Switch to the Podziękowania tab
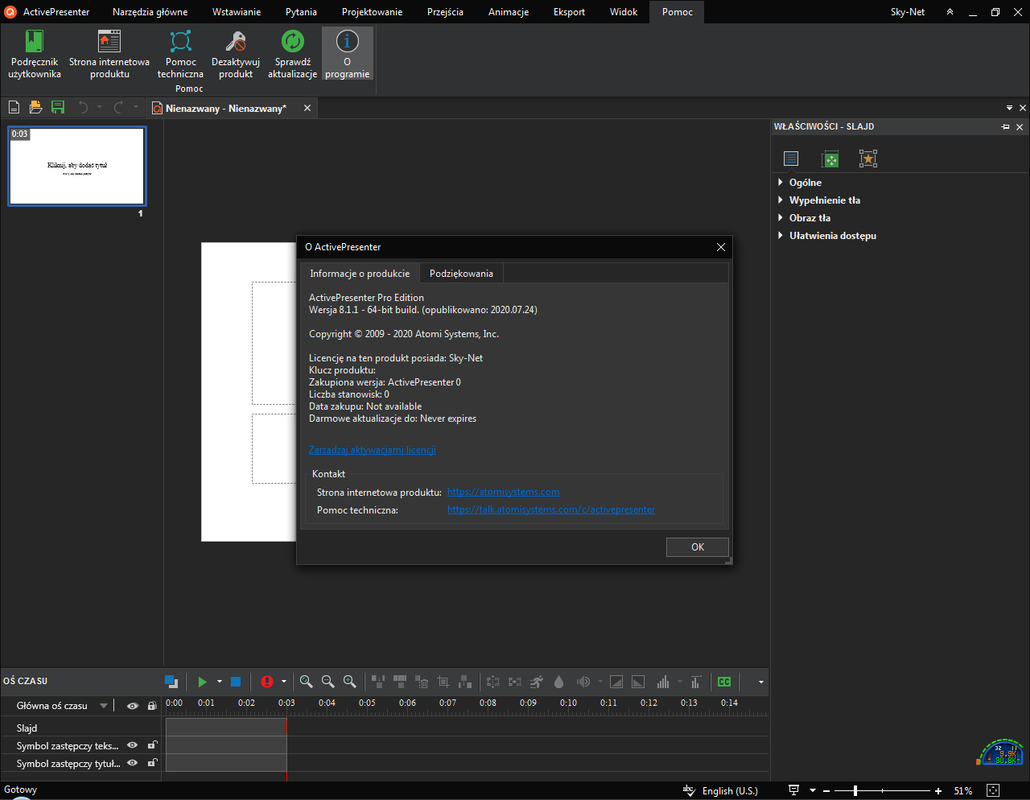The image size is (1030, 800). click(461, 273)
